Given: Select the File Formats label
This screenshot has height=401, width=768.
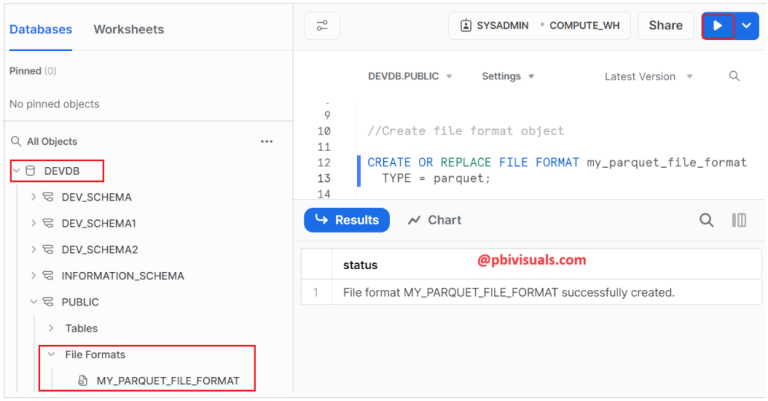Looking at the screenshot, I should (95, 354).
